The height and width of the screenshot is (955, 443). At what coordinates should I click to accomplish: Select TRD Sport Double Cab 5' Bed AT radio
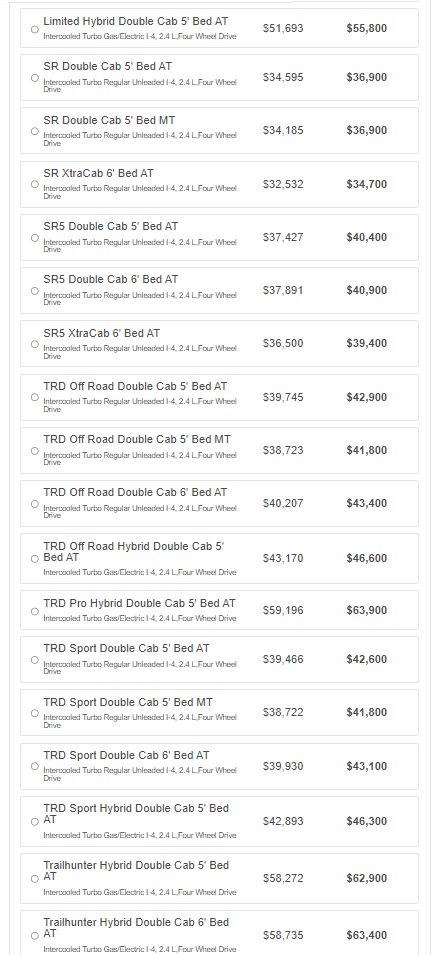point(35,660)
